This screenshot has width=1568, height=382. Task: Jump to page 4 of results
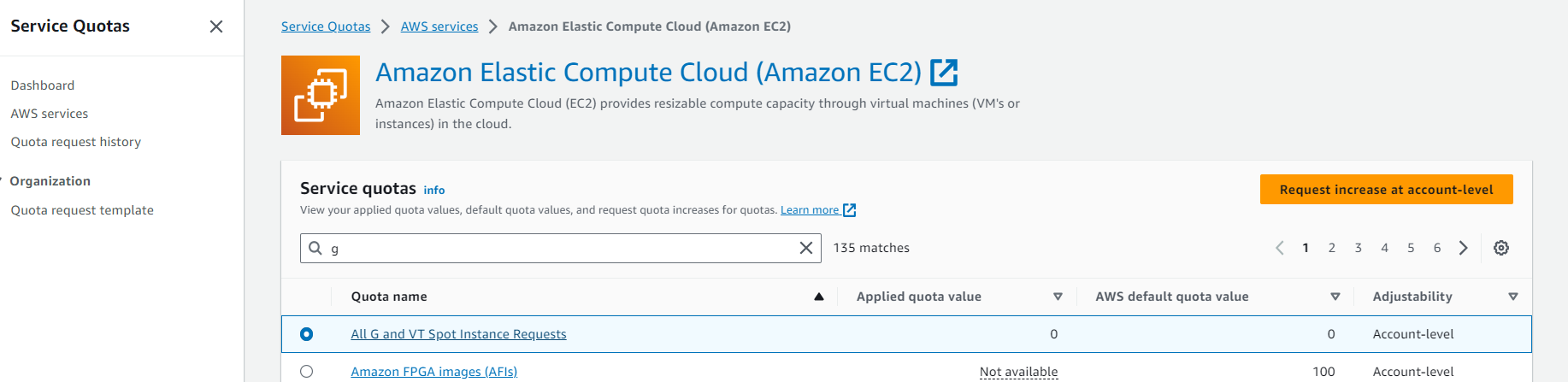click(x=1384, y=248)
